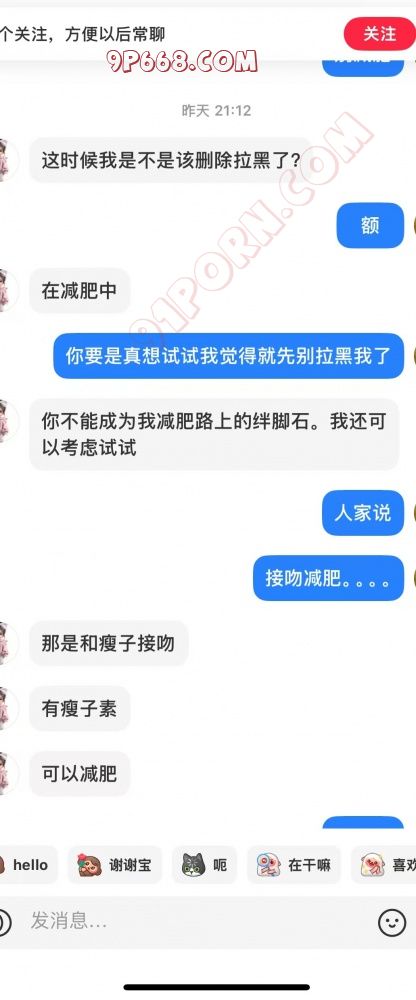Focus the 发消息 message input field
The image size is (416, 1000).
coord(198,921)
